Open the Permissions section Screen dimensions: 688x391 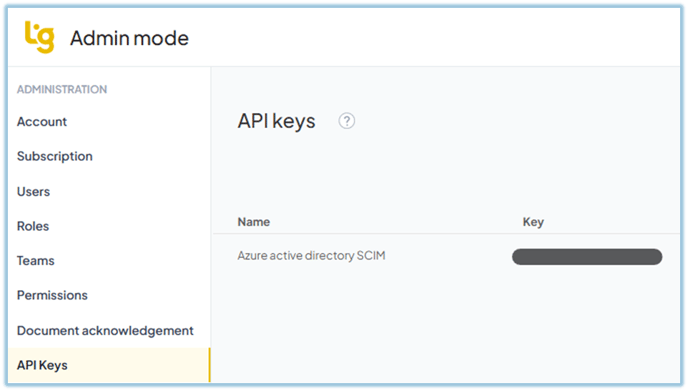(52, 295)
